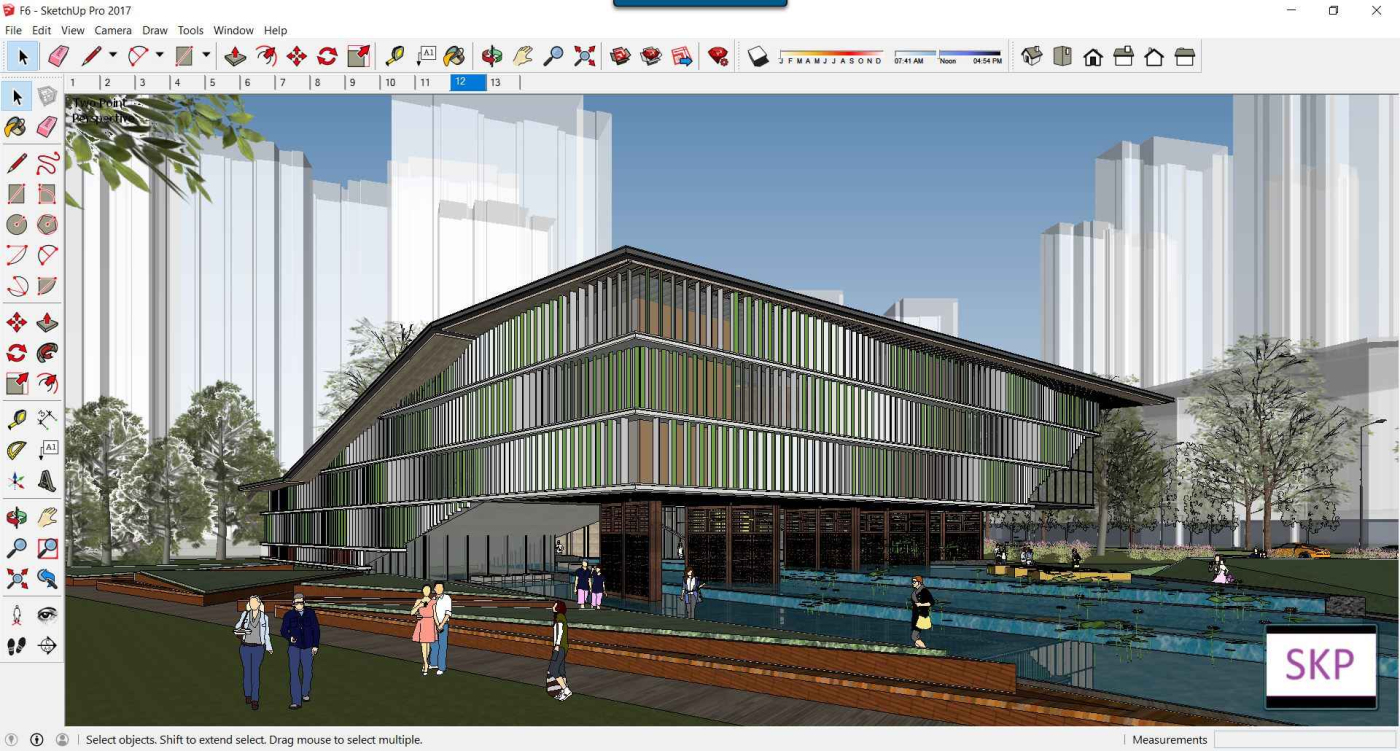Select the Eraser tool in top toolbar

coord(58,57)
